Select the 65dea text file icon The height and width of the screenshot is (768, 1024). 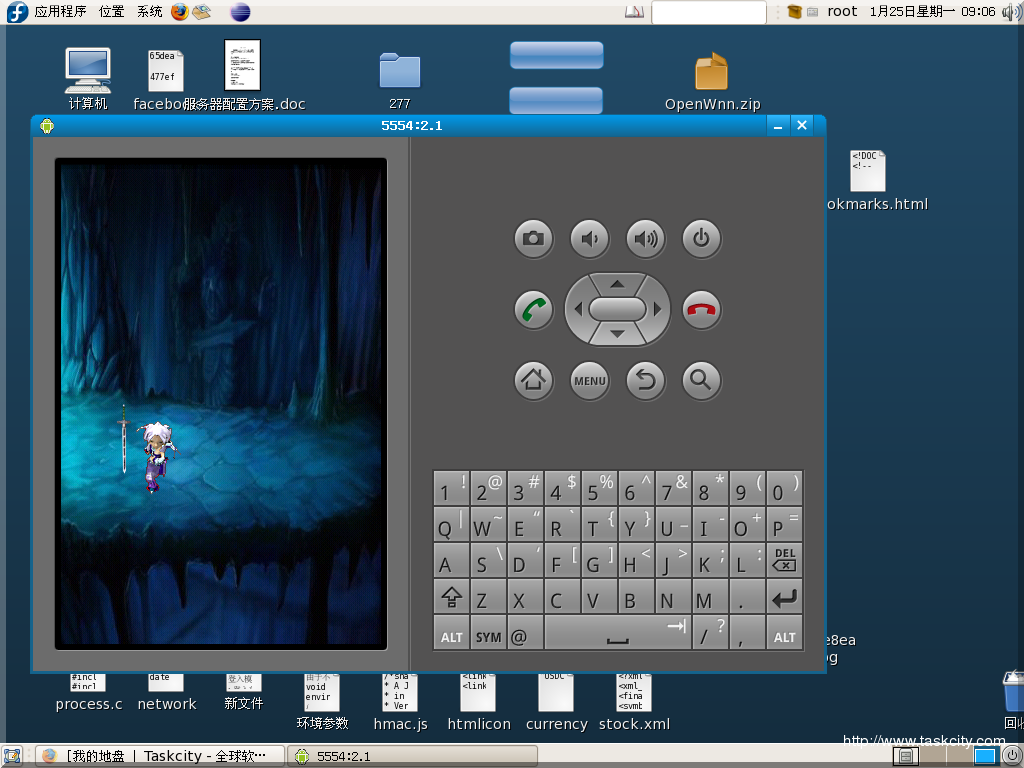(x=165, y=71)
